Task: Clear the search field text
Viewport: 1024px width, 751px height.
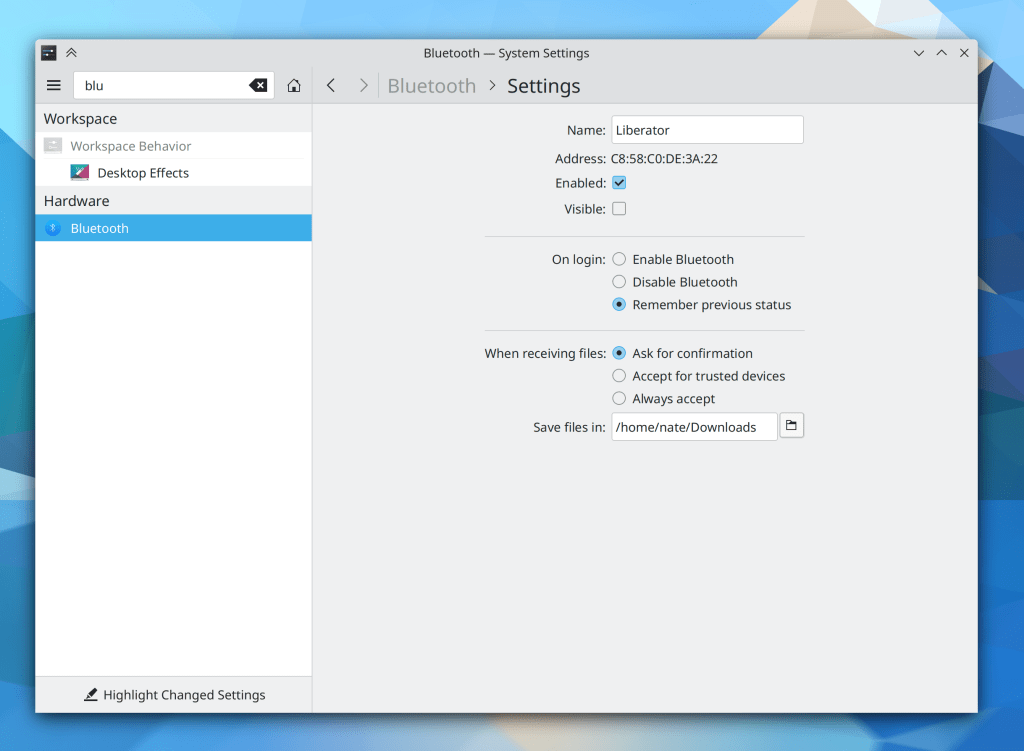Action: pyautogui.click(x=258, y=86)
